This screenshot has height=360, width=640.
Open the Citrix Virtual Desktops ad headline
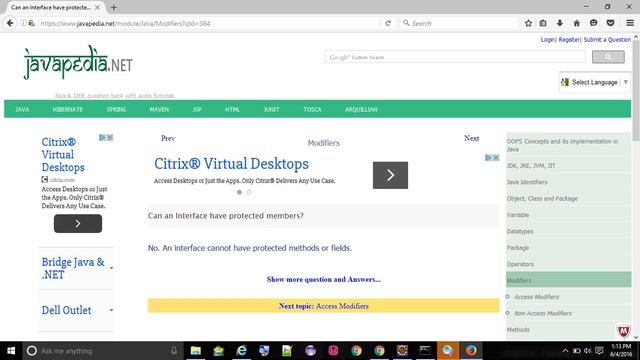coord(231,164)
